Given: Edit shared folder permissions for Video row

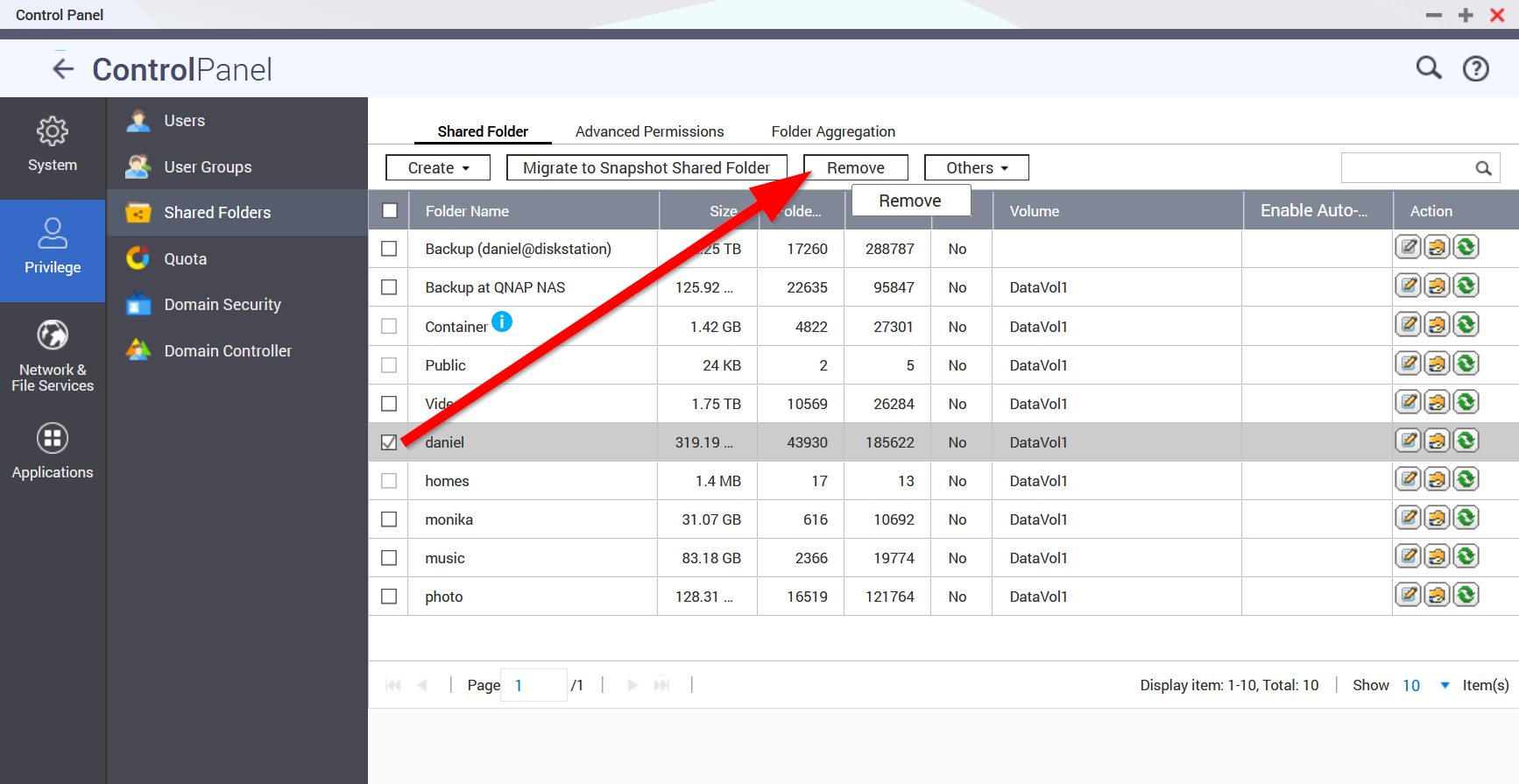Looking at the screenshot, I should pyautogui.click(x=1437, y=401).
